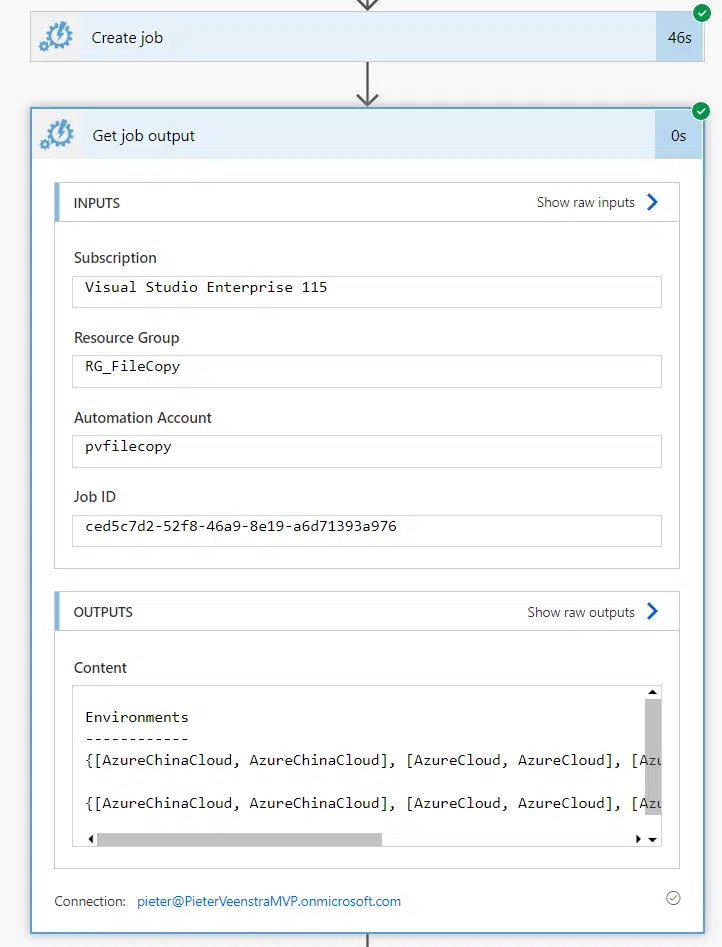
Task: Click the Create job automation icon
Action: pyautogui.click(x=56, y=37)
